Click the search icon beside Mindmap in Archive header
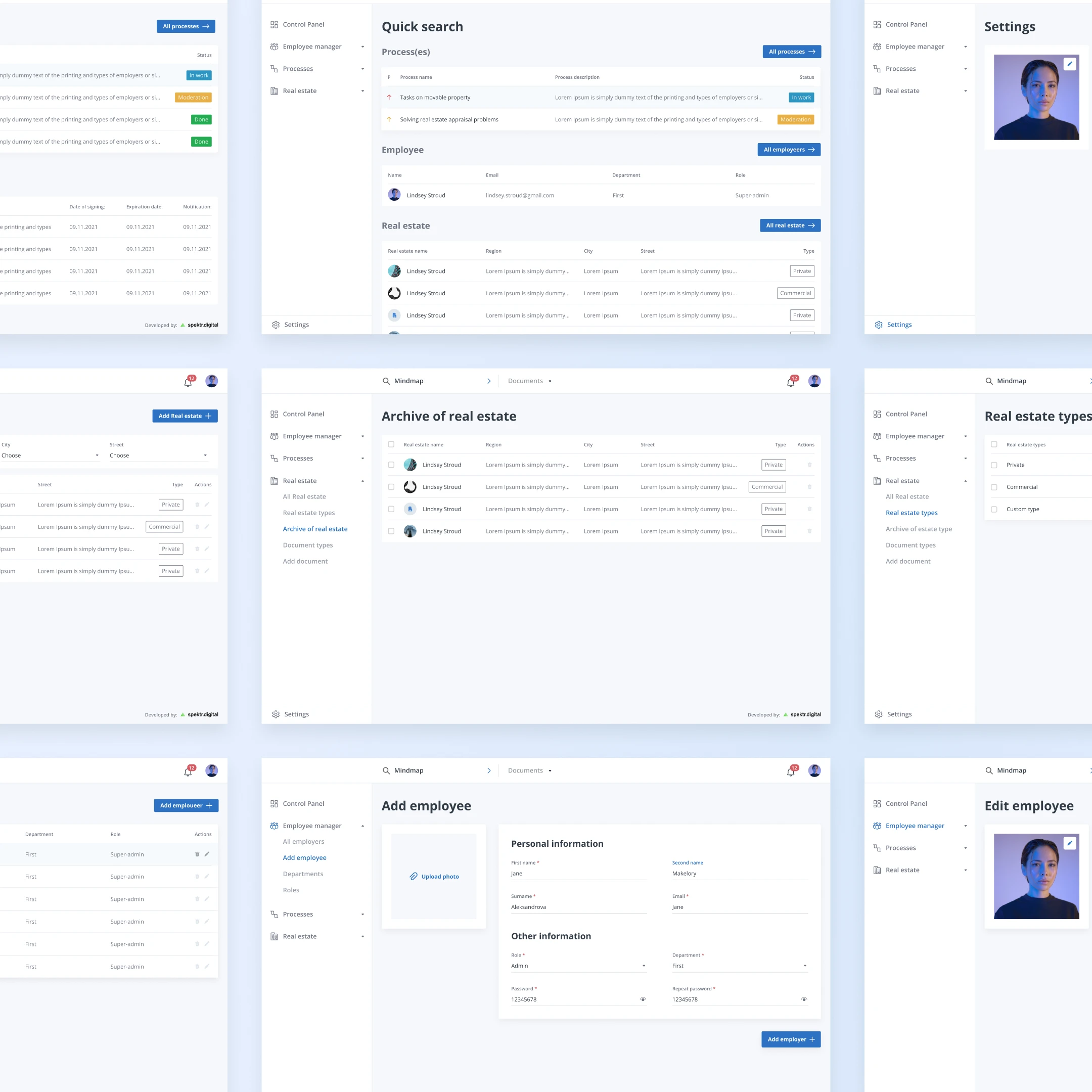Image resolution: width=1092 pixels, height=1092 pixels. [386, 381]
